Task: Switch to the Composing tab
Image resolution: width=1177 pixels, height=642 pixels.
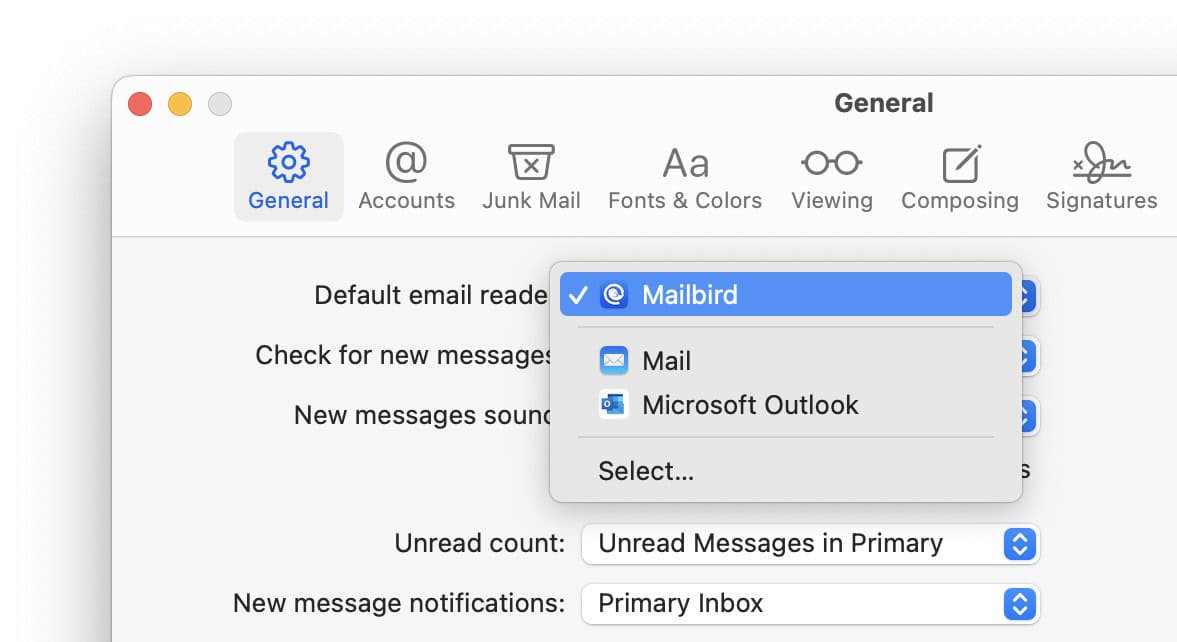Action: [960, 177]
